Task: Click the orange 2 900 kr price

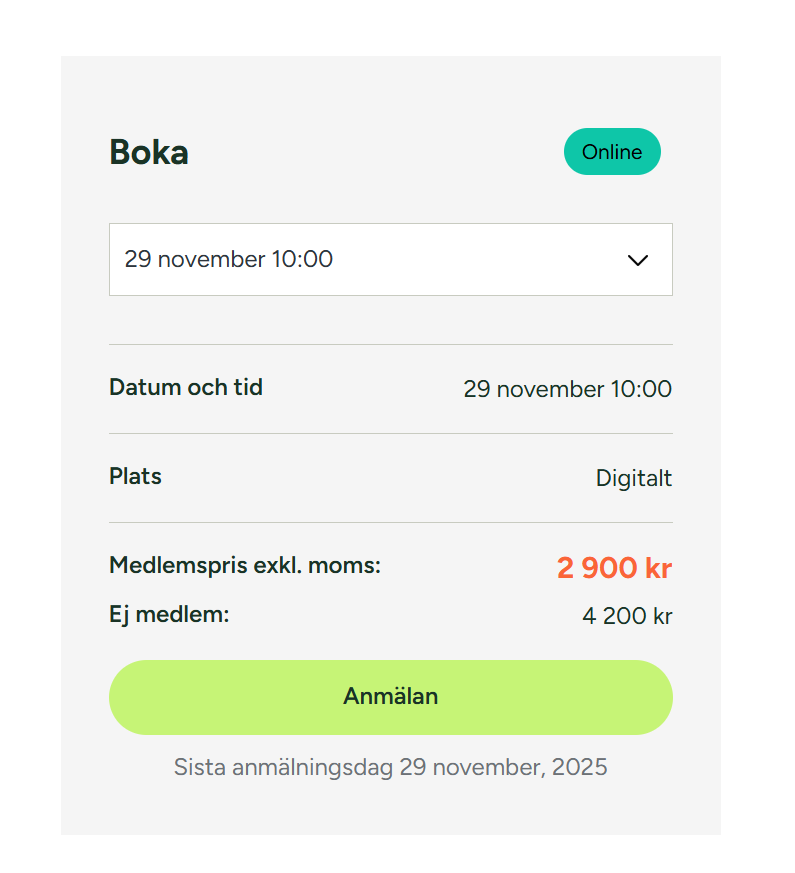Action: coord(614,568)
